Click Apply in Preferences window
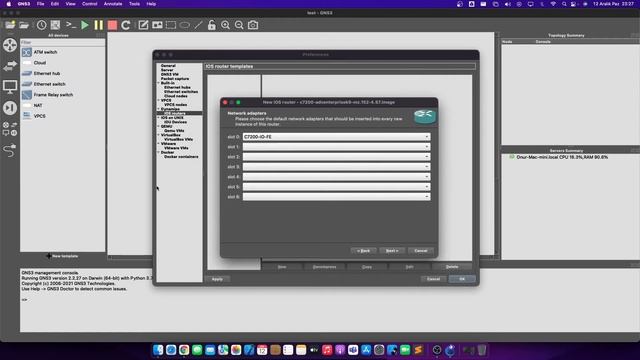Image resolution: width=640 pixels, height=360 pixels. 217,279
